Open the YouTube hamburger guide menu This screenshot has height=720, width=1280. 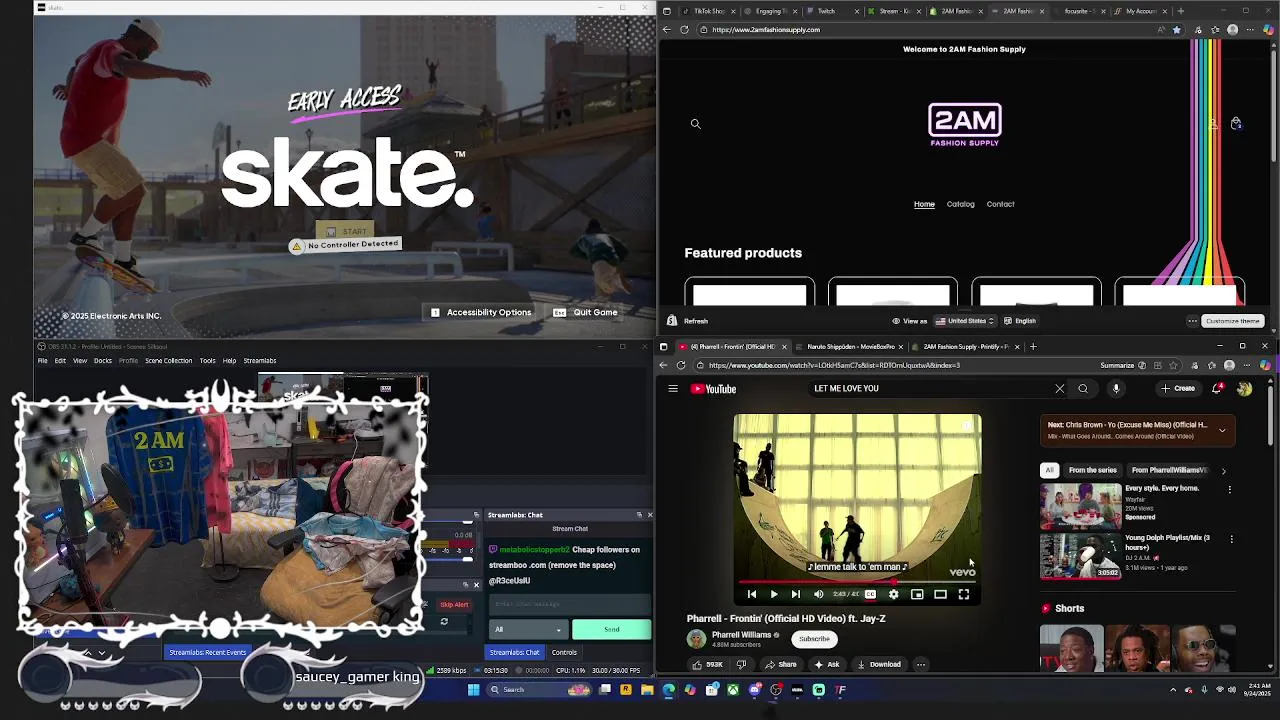click(673, 389)
